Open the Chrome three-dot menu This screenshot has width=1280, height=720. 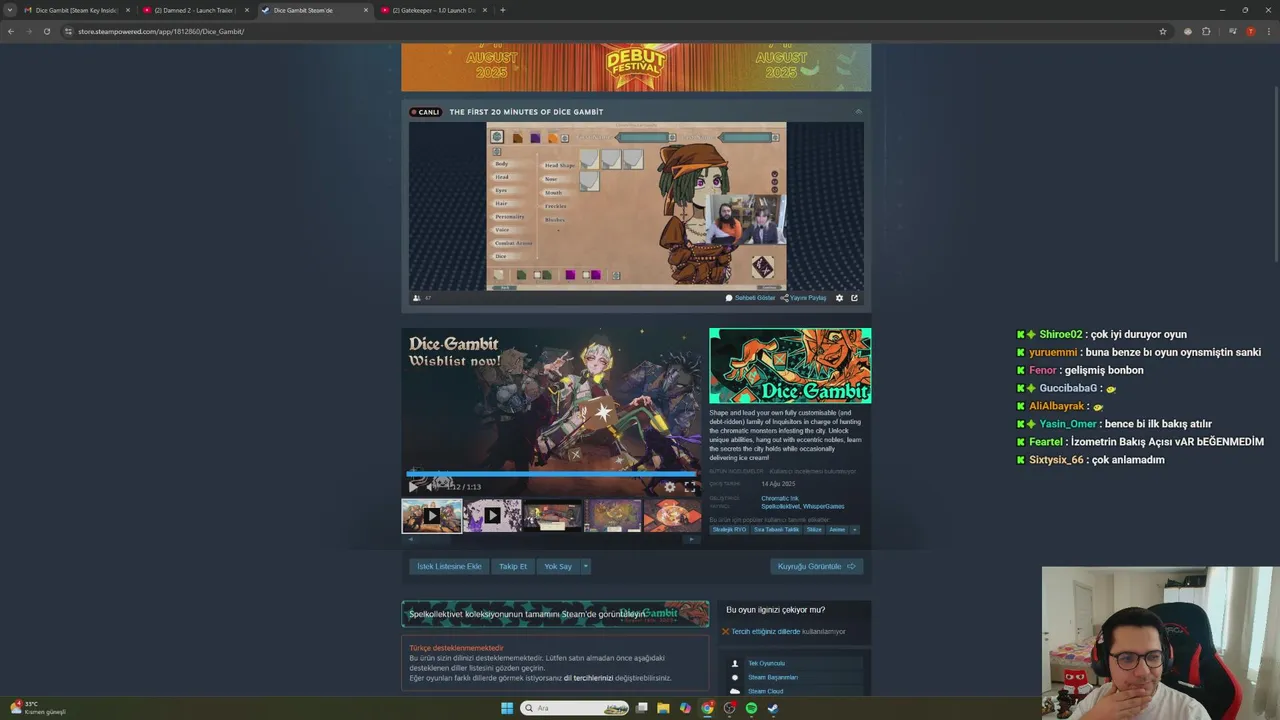pyautogui.click(x=1267, y=31)
